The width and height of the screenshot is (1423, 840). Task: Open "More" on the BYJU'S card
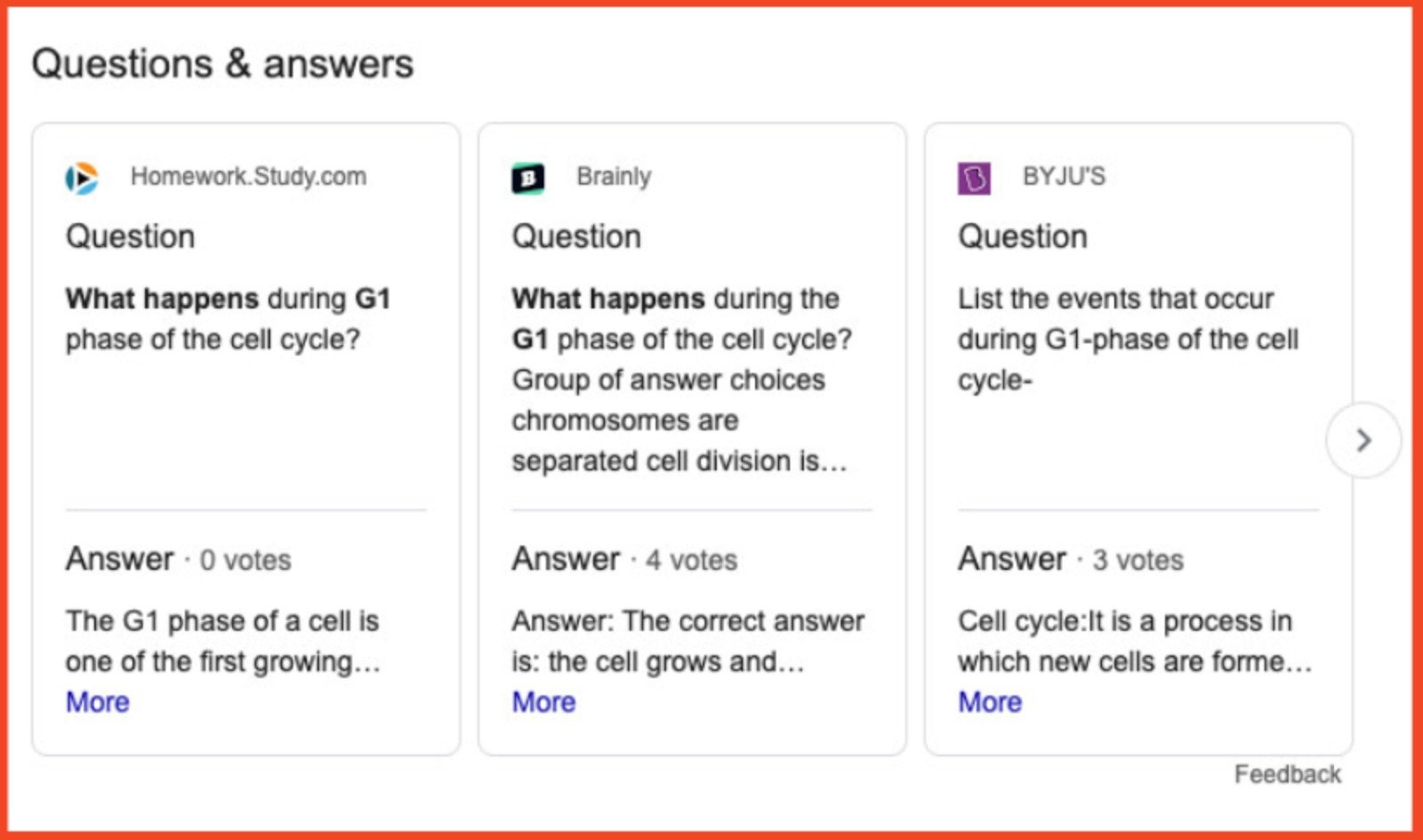[x=989, y=702]
